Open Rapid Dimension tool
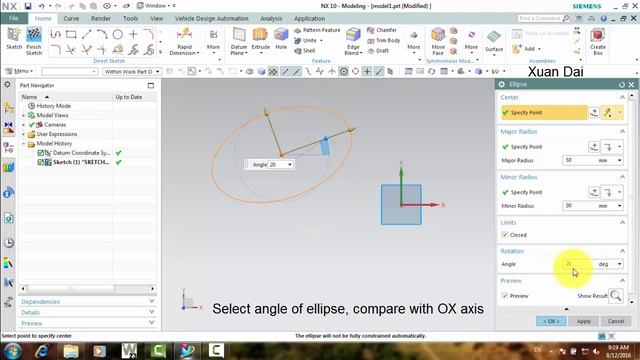 click(184, 41)
